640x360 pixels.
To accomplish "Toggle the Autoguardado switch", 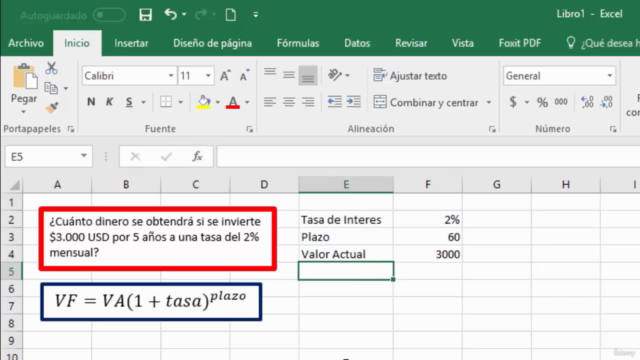I will pos(109,16).
